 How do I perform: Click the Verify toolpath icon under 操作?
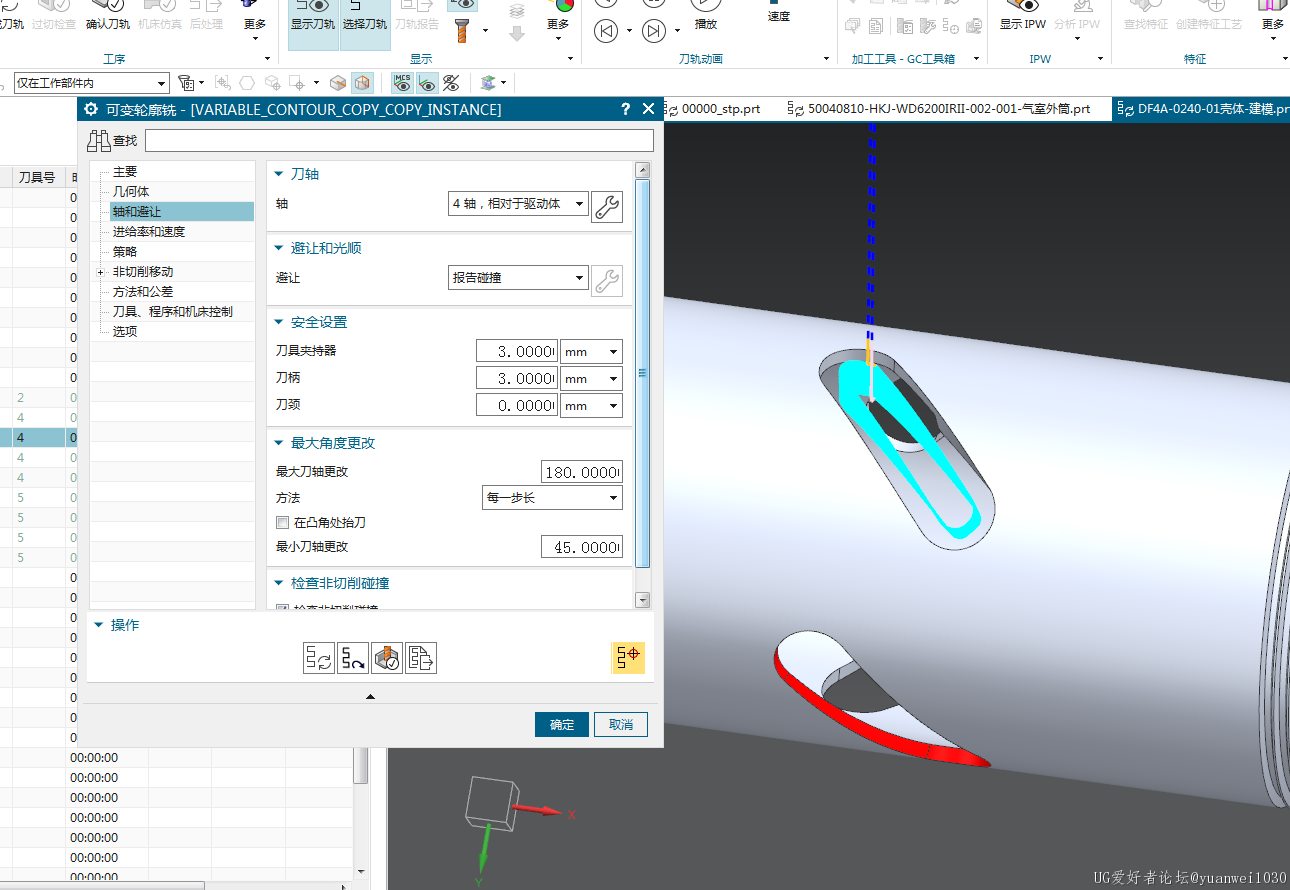[387, 658]
